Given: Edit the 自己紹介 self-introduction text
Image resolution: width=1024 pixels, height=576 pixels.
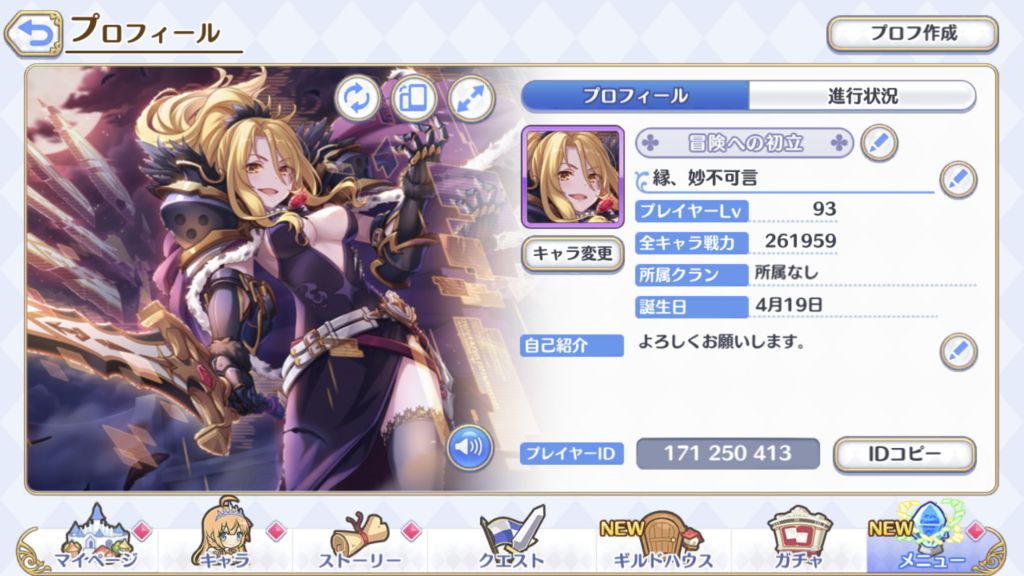Looking at the screenshot, I should pyautogui.click(x=958, y=351).
